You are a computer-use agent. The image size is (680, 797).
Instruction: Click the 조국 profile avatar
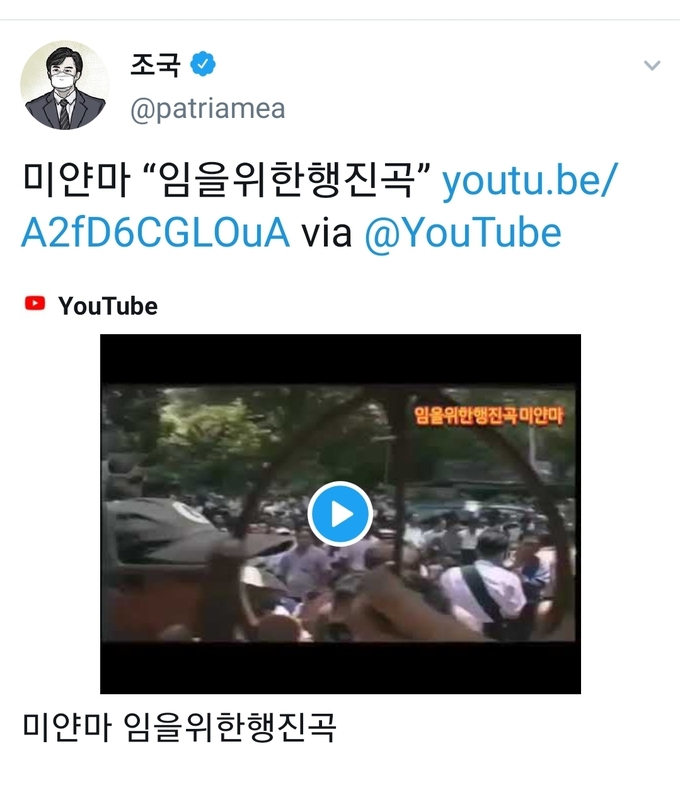click(x=65, y=85)
